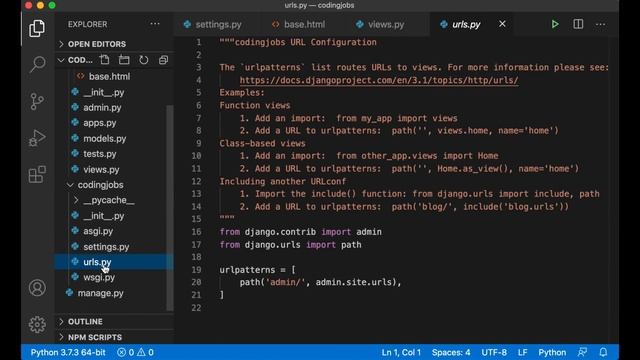Click the EXPLORER panel title
The image size is (640, 360).
[87, 24]
